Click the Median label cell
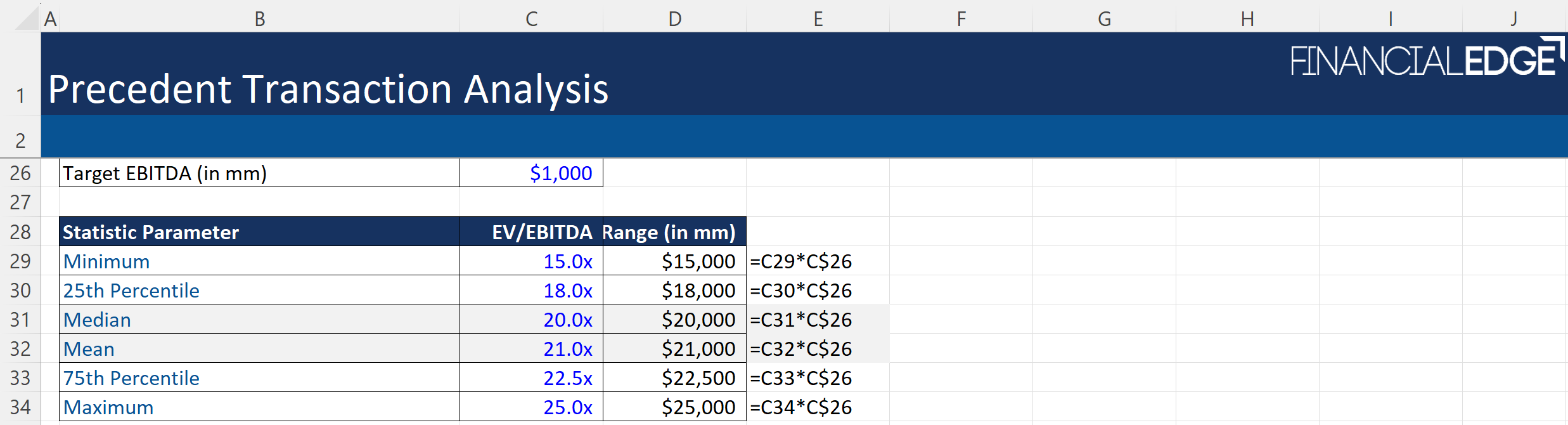 tap(97, 320)
